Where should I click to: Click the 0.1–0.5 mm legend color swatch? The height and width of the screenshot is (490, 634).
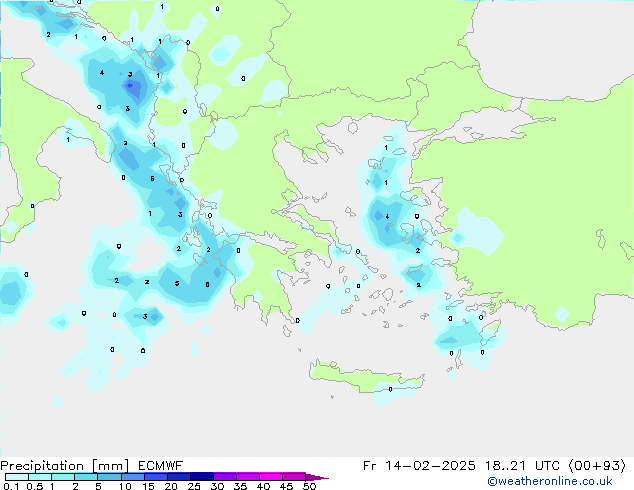(17, 477)
